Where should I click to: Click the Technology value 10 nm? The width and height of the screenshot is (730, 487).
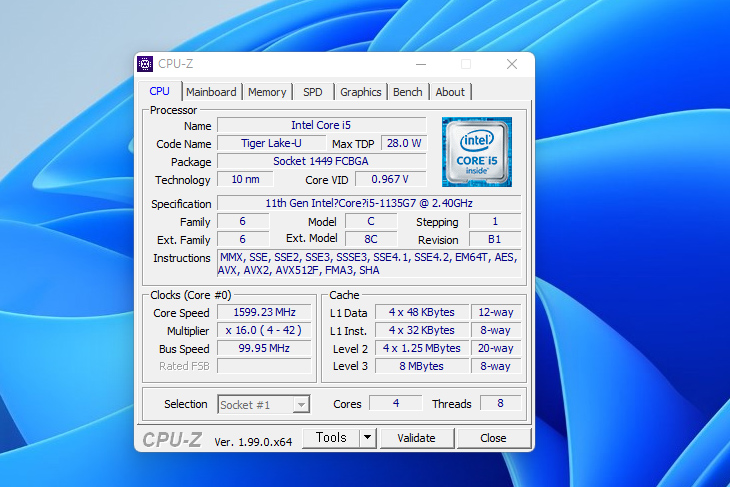pos(245,179)
